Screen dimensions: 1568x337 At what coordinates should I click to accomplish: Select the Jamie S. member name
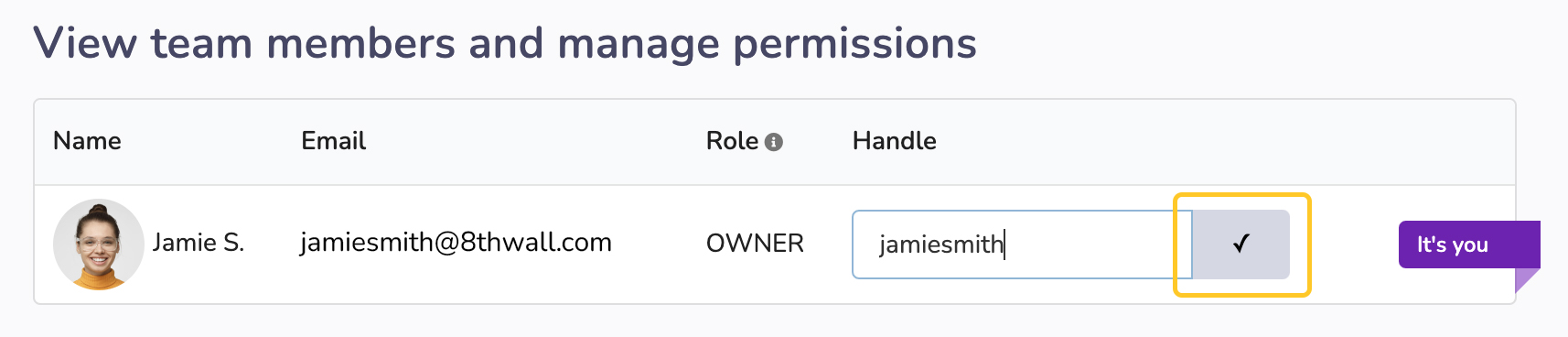(199, 243)
